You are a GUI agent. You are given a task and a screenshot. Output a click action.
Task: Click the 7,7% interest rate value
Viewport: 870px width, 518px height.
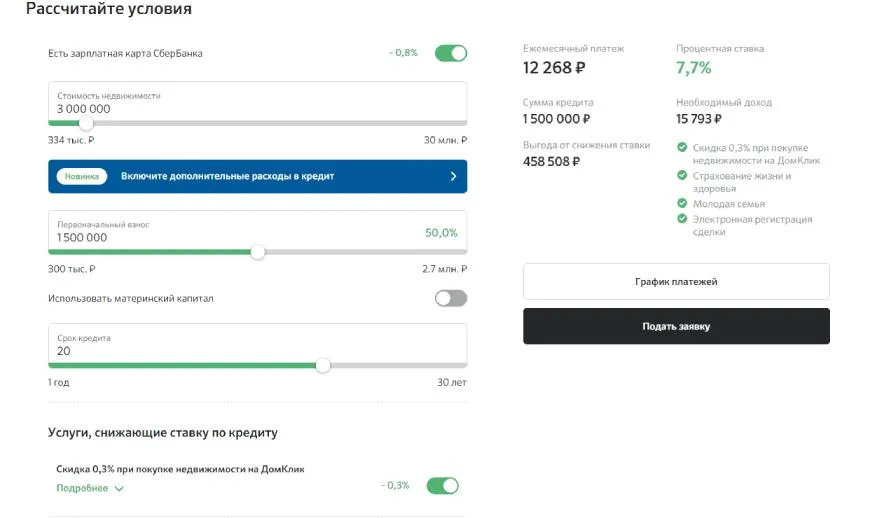tap(694, 68)
